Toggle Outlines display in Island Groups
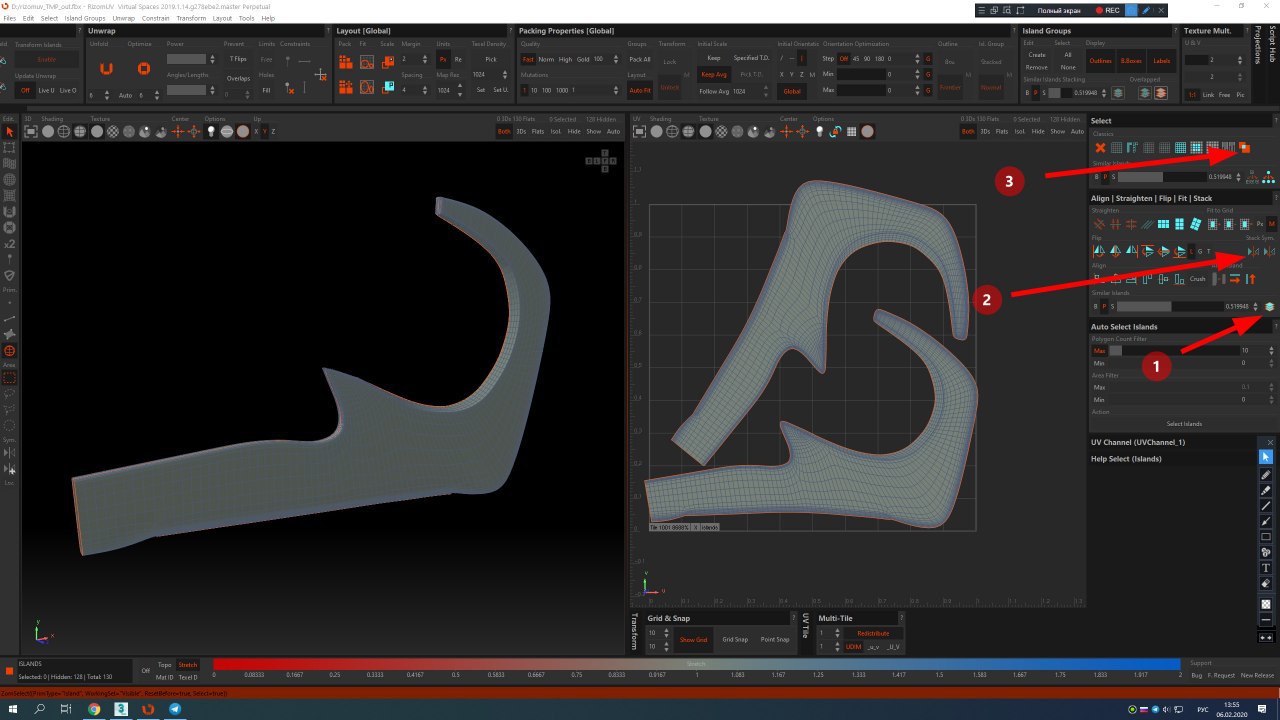 pos(1100,61)
